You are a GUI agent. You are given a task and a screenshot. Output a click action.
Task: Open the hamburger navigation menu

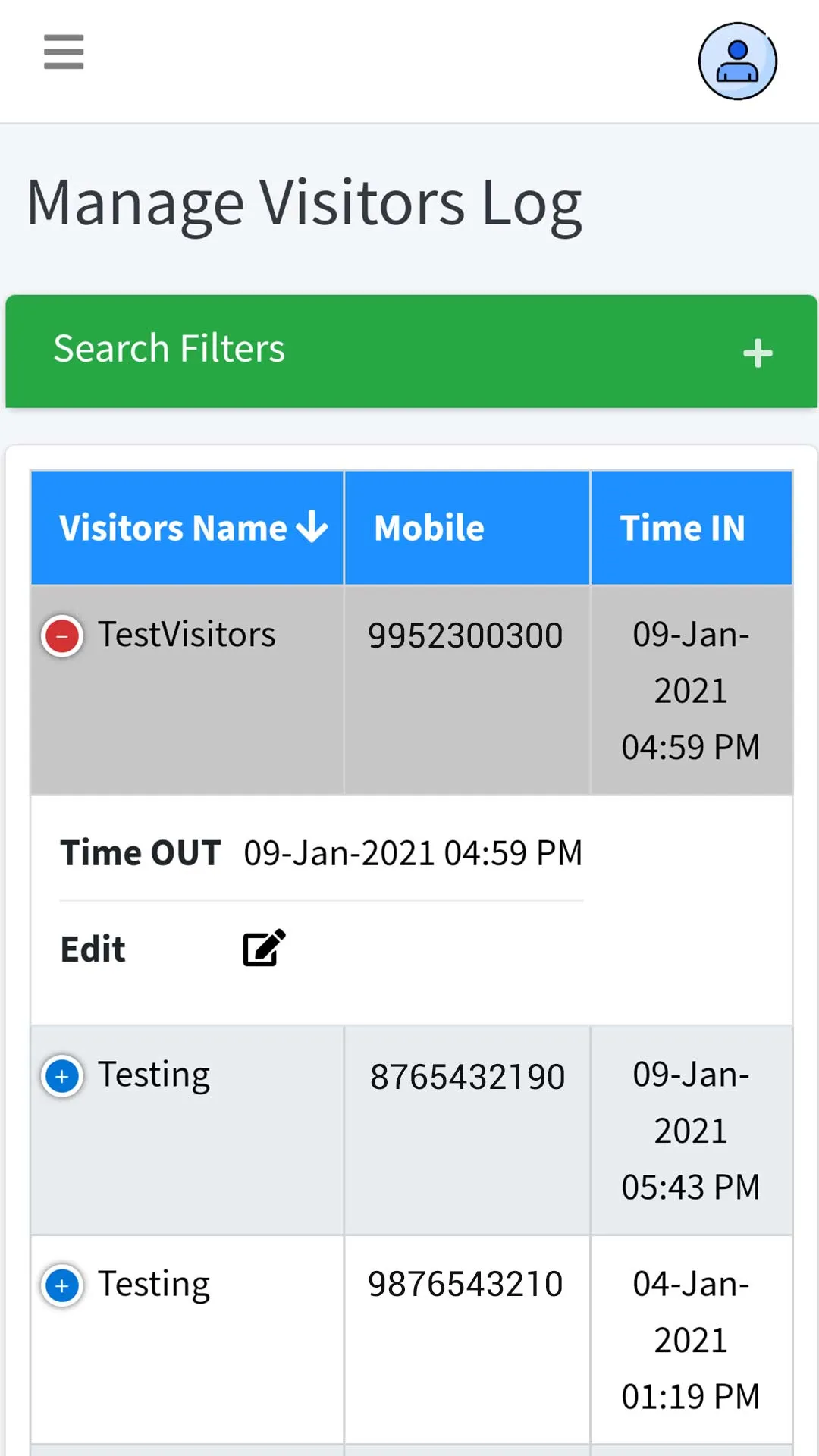tap(64, 52)
